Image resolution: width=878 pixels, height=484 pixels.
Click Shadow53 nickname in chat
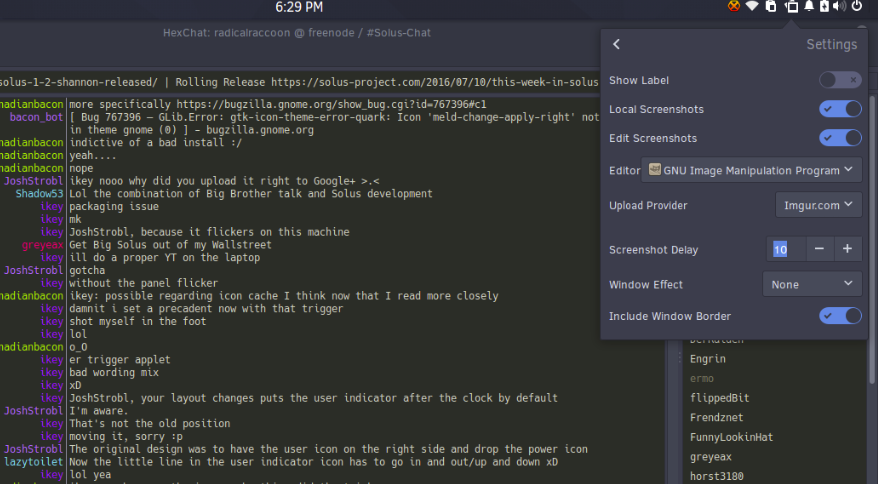(39, 194)
